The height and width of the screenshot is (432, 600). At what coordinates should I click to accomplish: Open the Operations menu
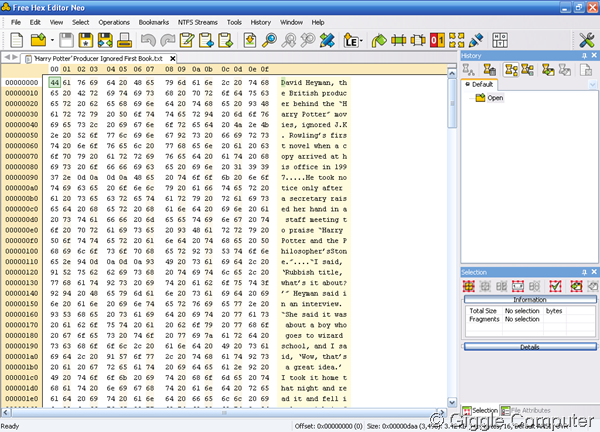coord(114,22)
